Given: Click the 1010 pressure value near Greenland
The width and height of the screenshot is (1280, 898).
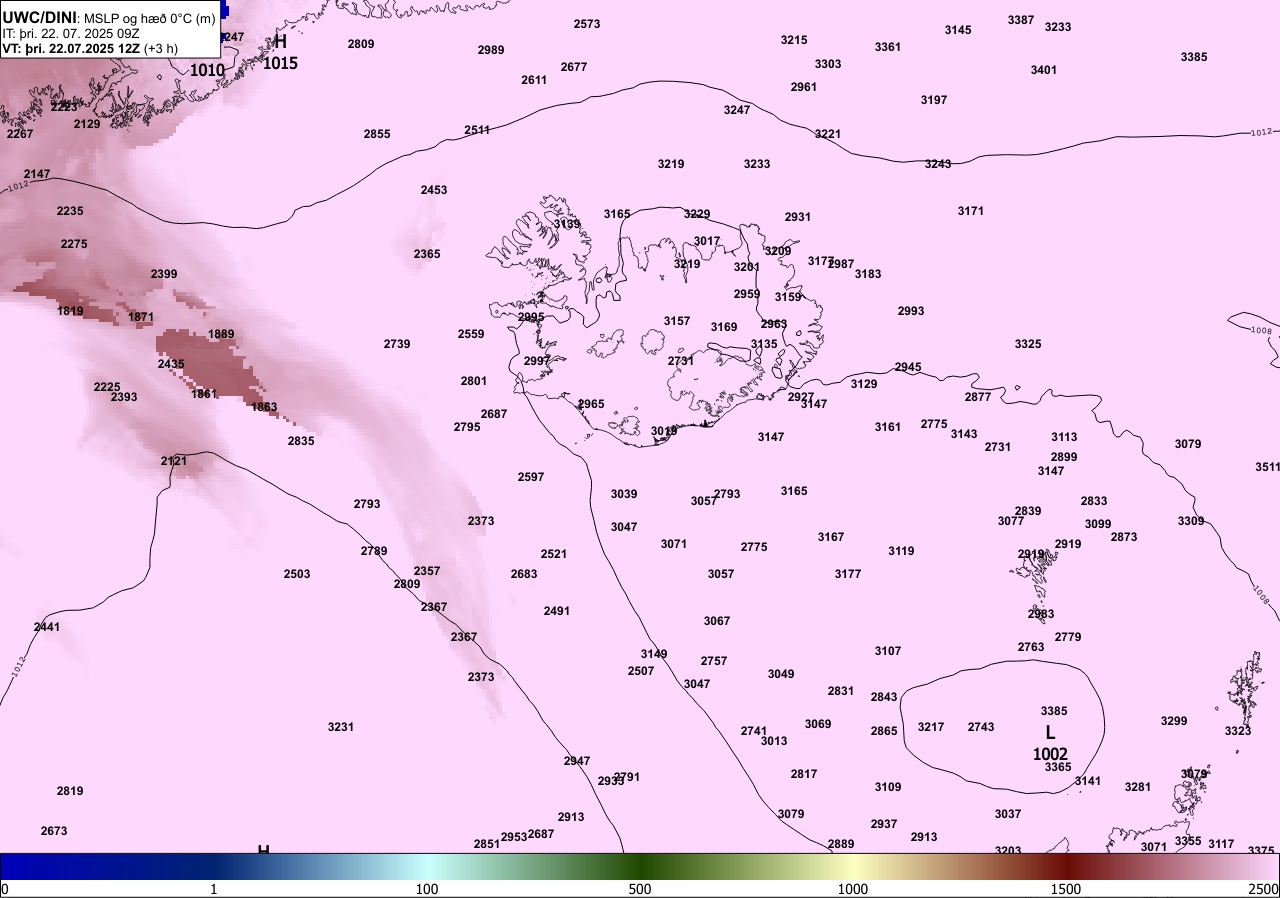Looking at the screenshot, I should pyautogui.click(x=207, y=70).
